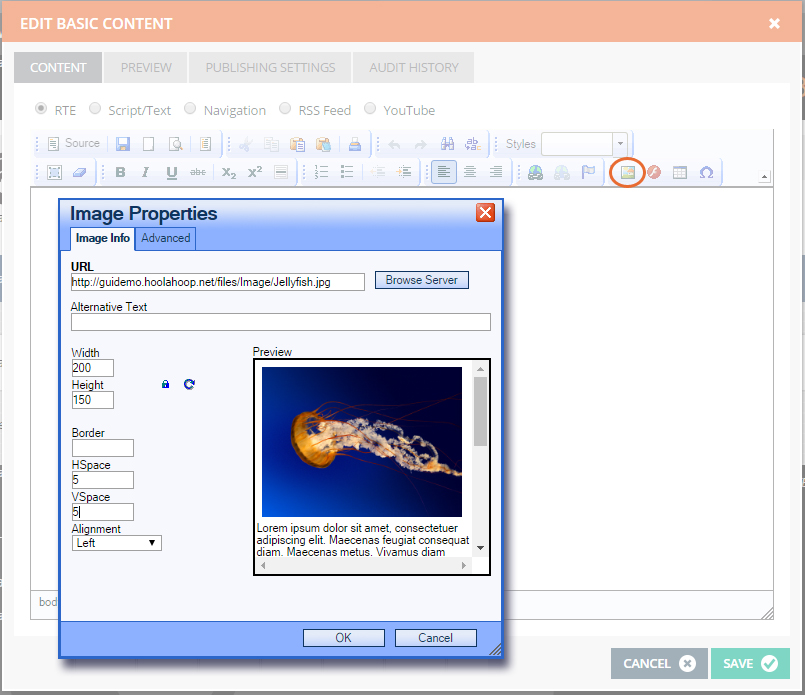Screen dimensions: 805x695
Task: Click the Find binoculars icon
Action: pos(447,144)
